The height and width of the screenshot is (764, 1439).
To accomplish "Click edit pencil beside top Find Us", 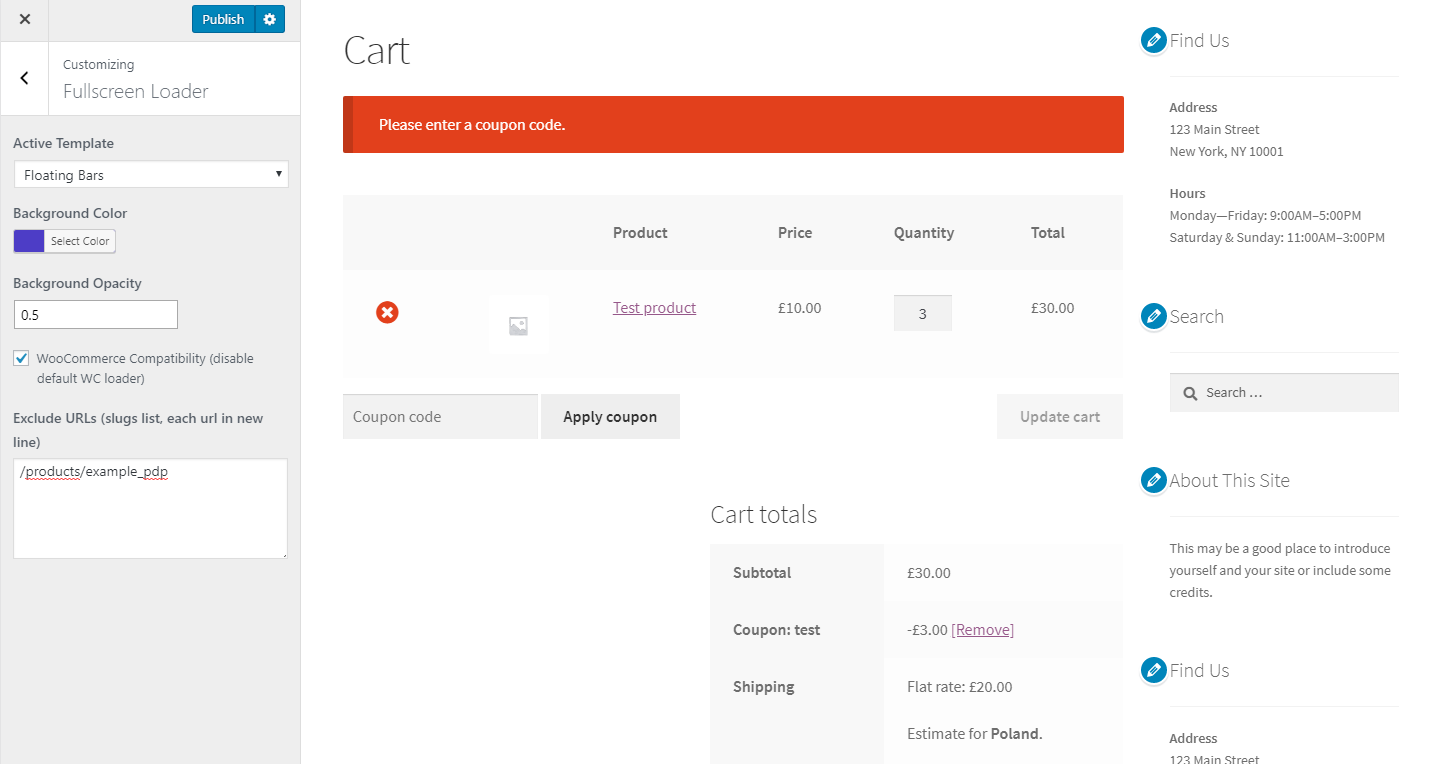I will [x=1154, y=41].
